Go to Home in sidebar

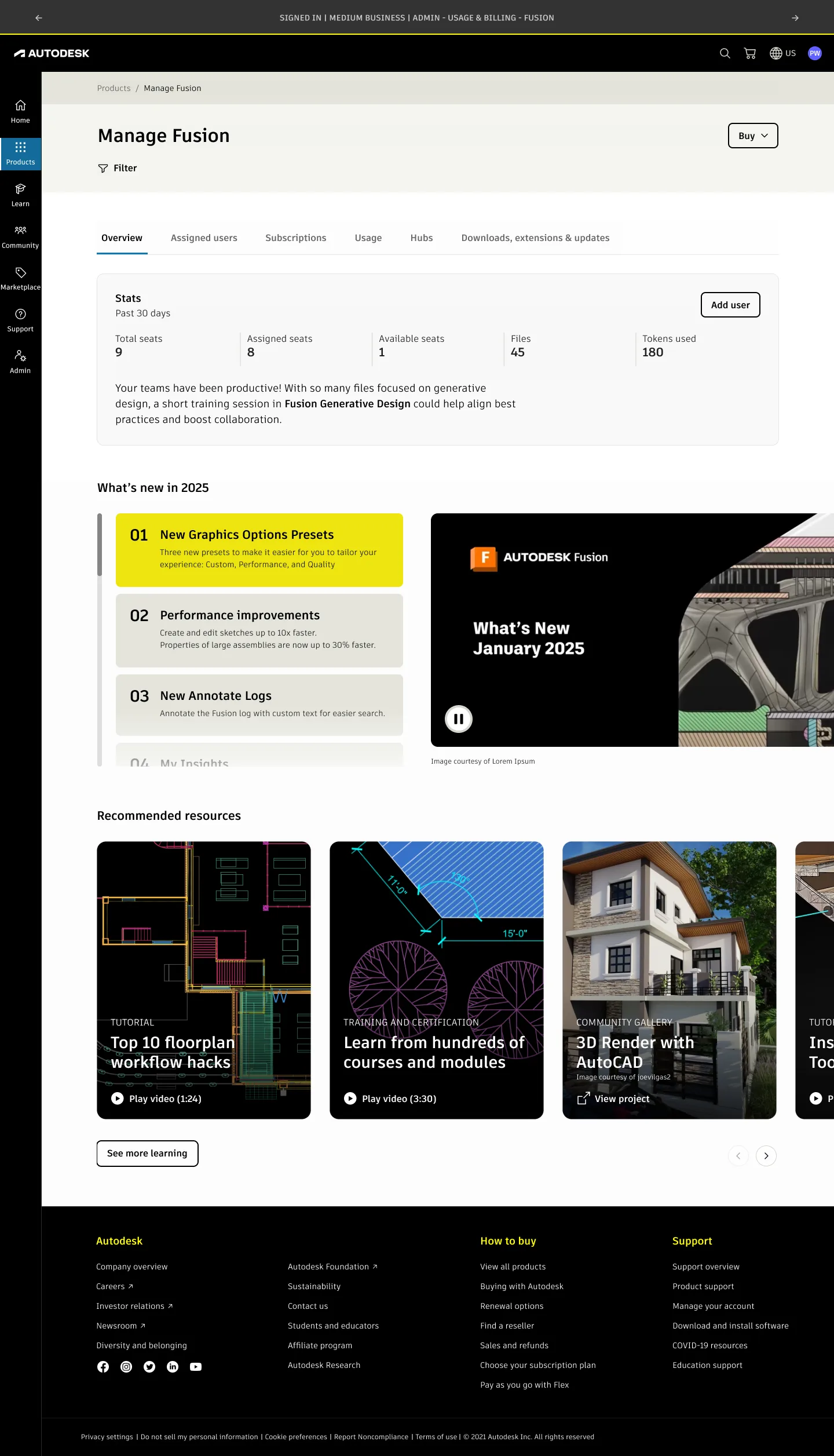click(x=20, y=112)
